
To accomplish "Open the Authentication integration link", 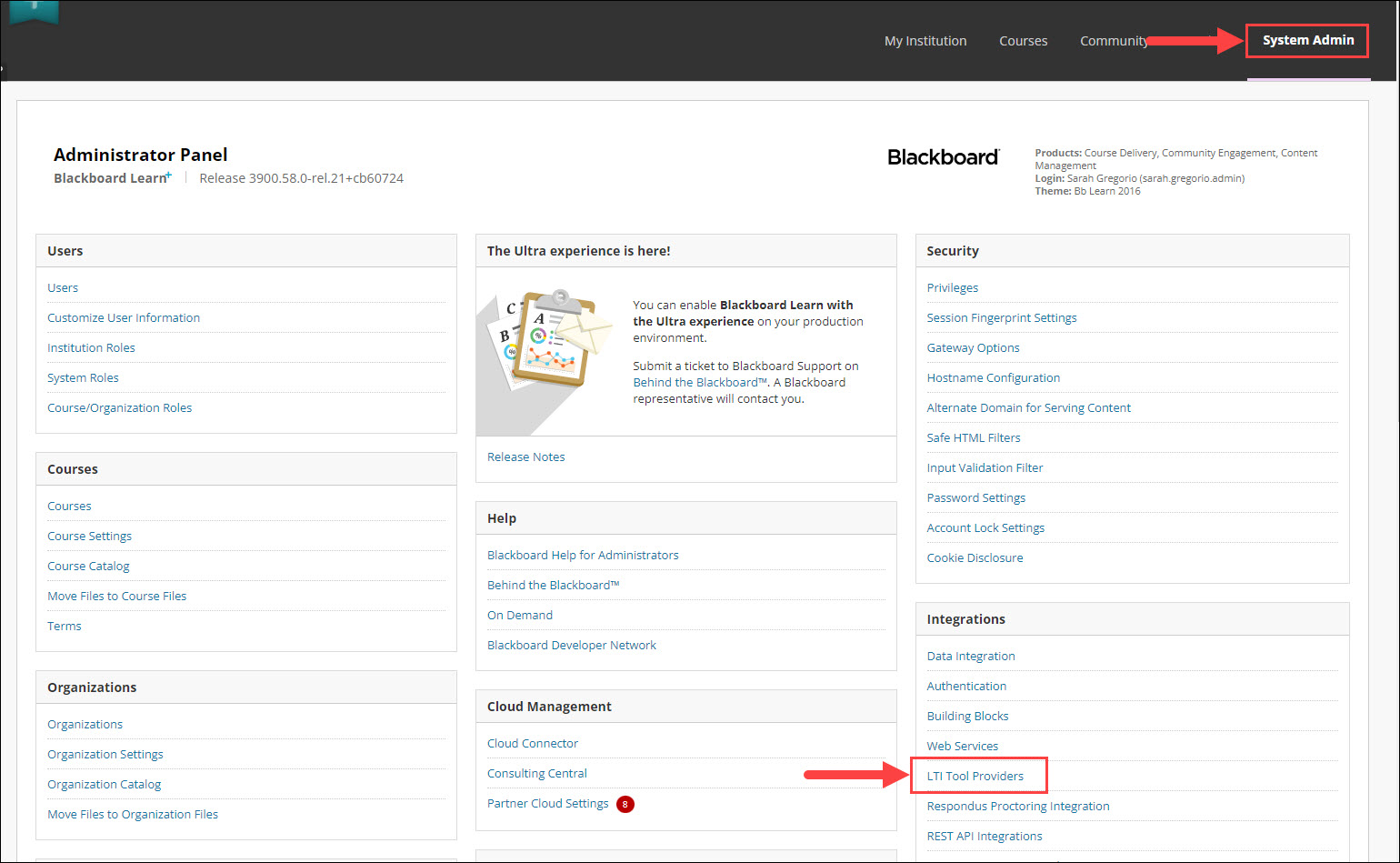I will click(x=966, y=686).
